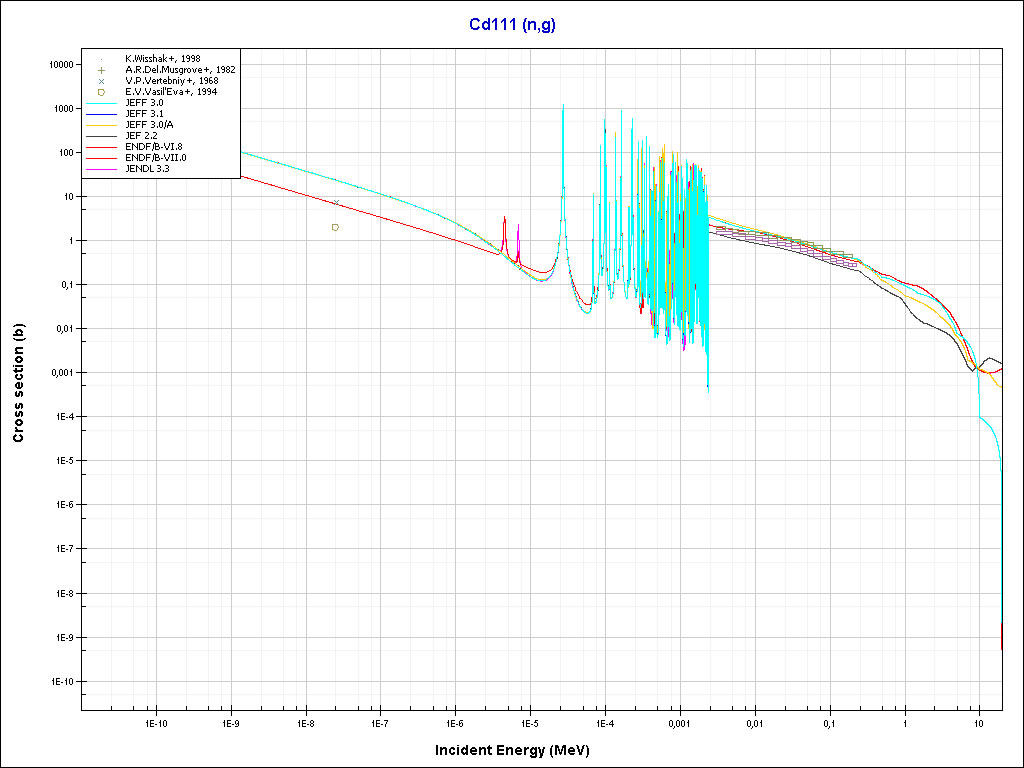Click the plus marker icon for A.R.Del.Musgrove
1024x768 pixels.
[102, 70]
